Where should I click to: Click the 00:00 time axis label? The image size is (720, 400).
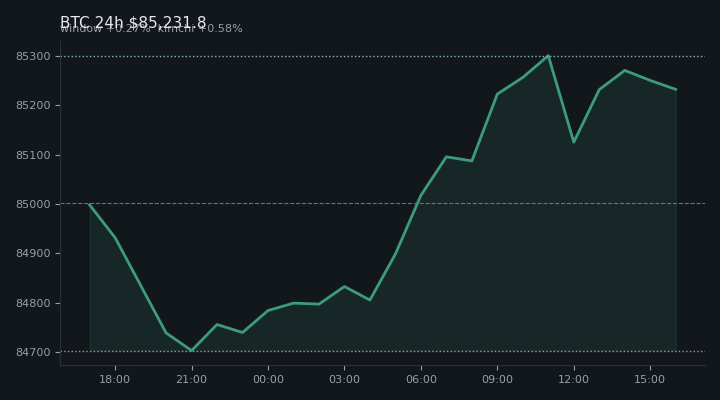[268, 379]
